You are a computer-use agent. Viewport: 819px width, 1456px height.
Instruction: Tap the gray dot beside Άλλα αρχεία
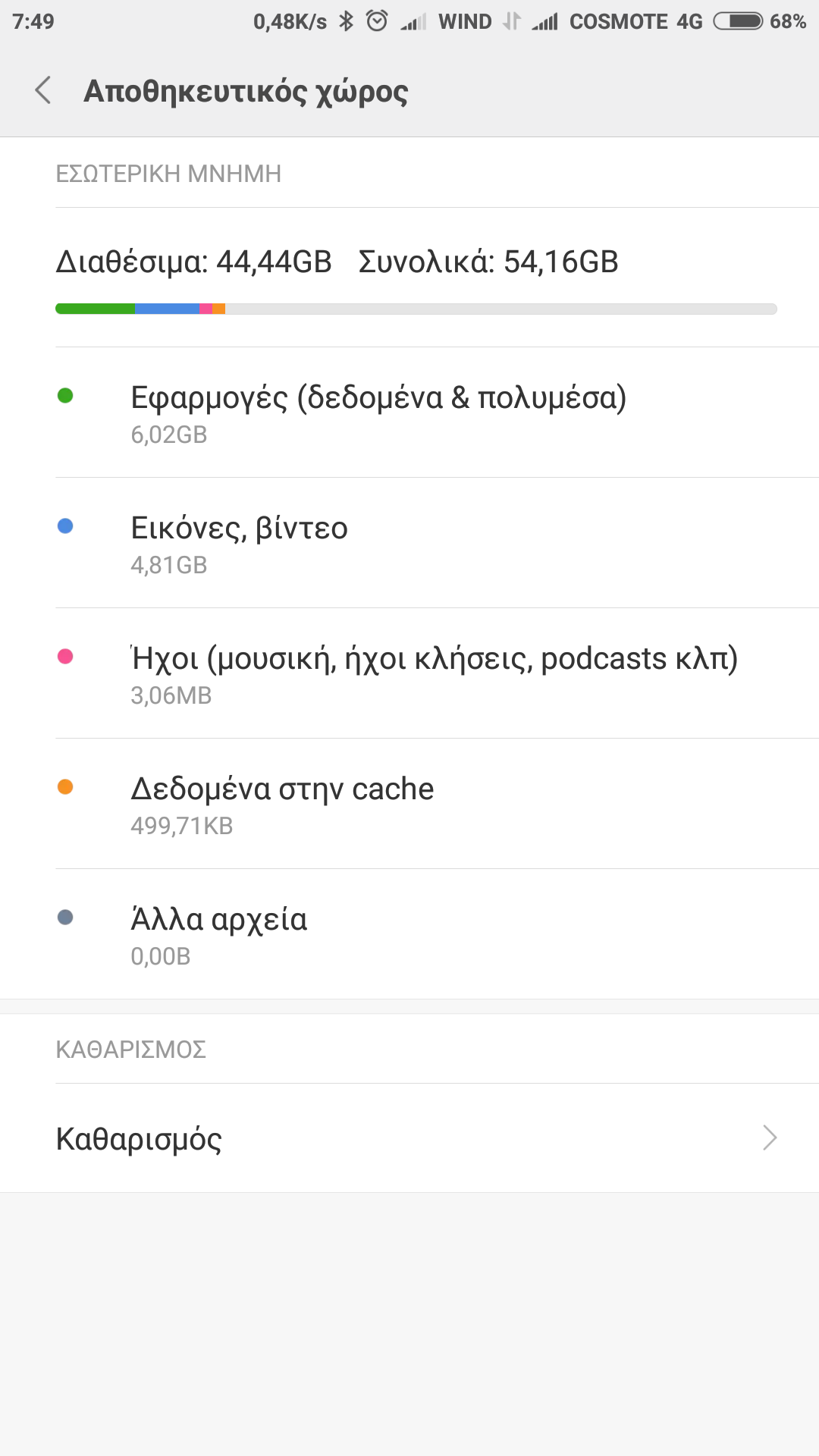pos(65,918)
